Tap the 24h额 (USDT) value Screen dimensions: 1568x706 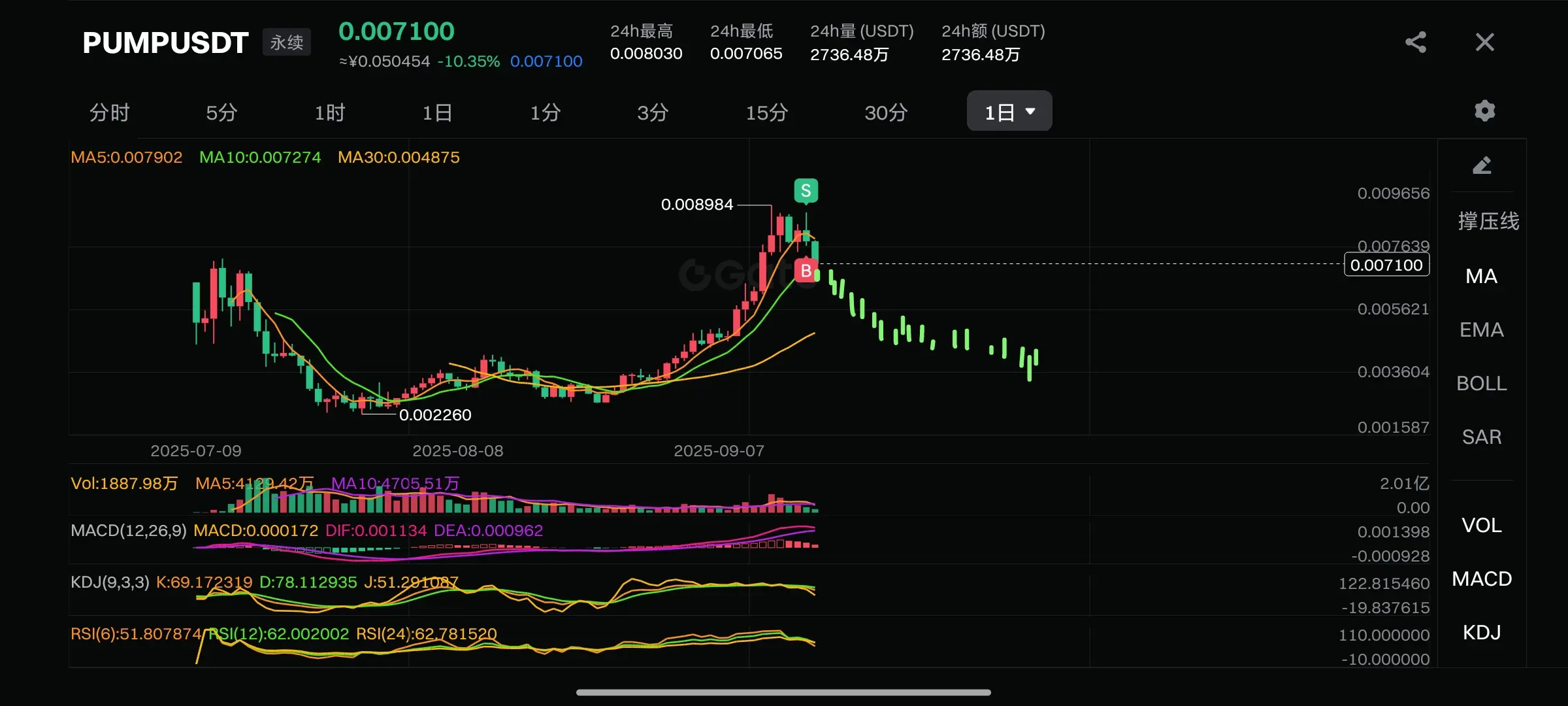(981, 54)
